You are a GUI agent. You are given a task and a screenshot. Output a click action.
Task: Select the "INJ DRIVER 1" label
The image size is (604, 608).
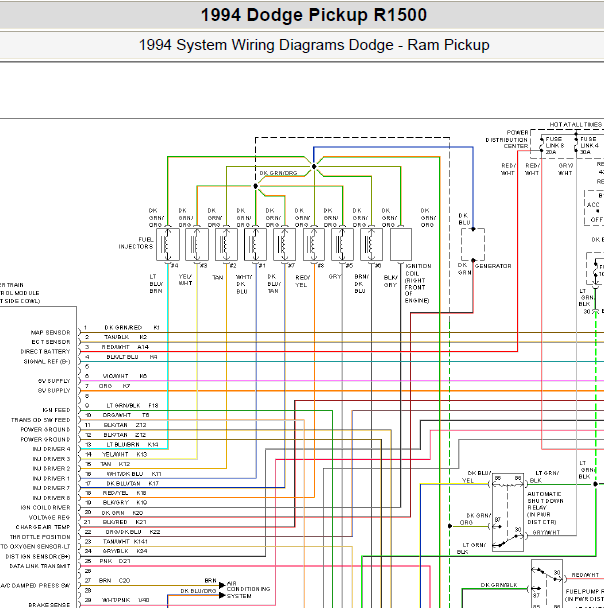click(52, 478)
